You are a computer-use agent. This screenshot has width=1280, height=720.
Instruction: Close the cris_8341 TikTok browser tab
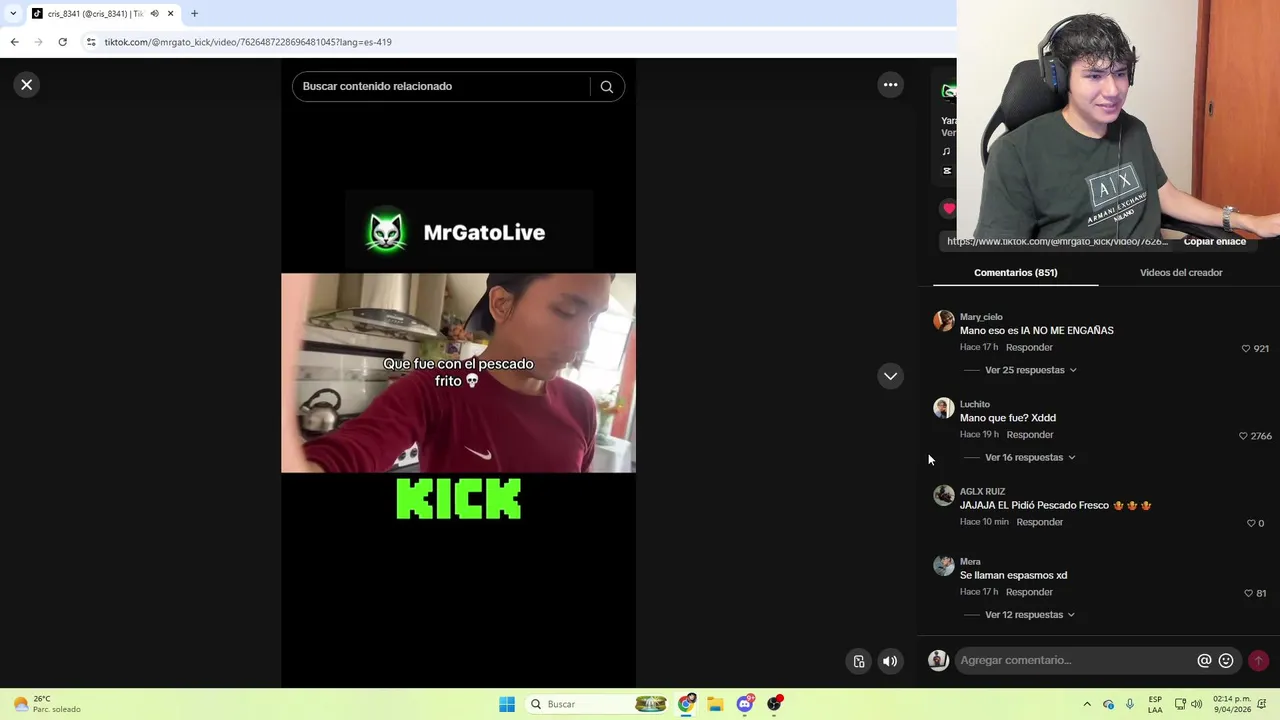coord(171,14)
